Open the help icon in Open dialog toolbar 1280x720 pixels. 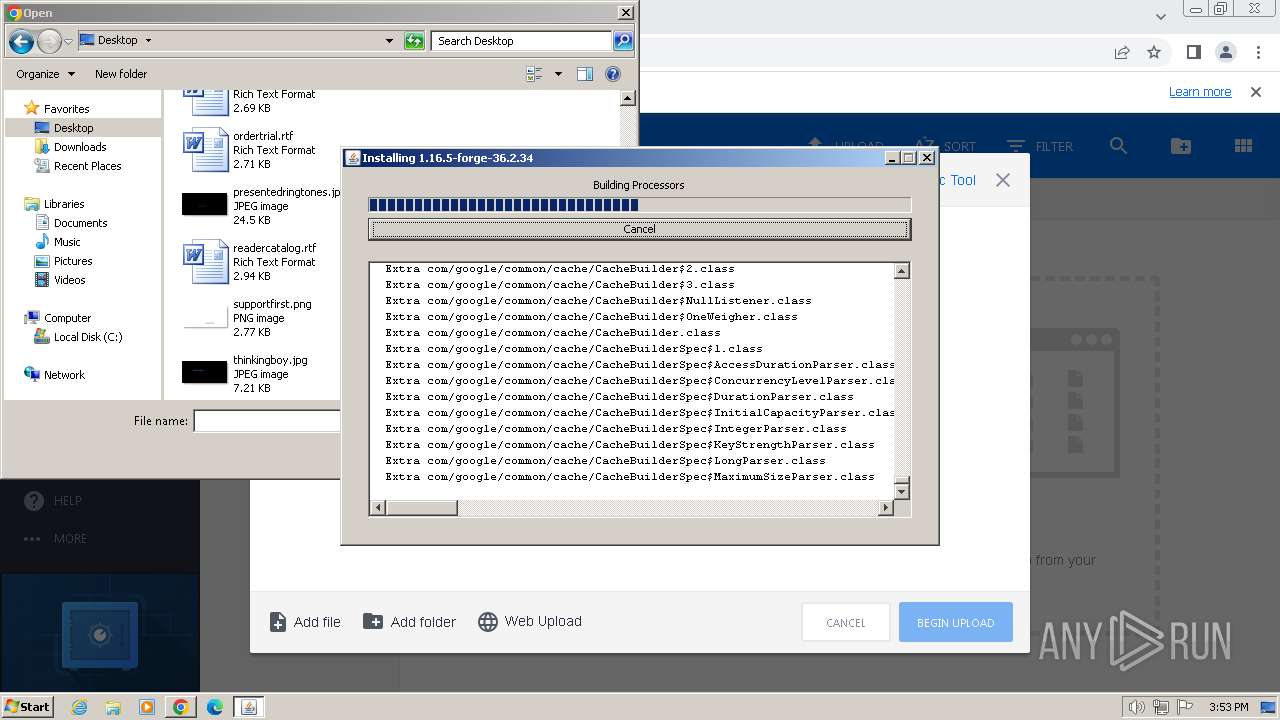point(613,74)
